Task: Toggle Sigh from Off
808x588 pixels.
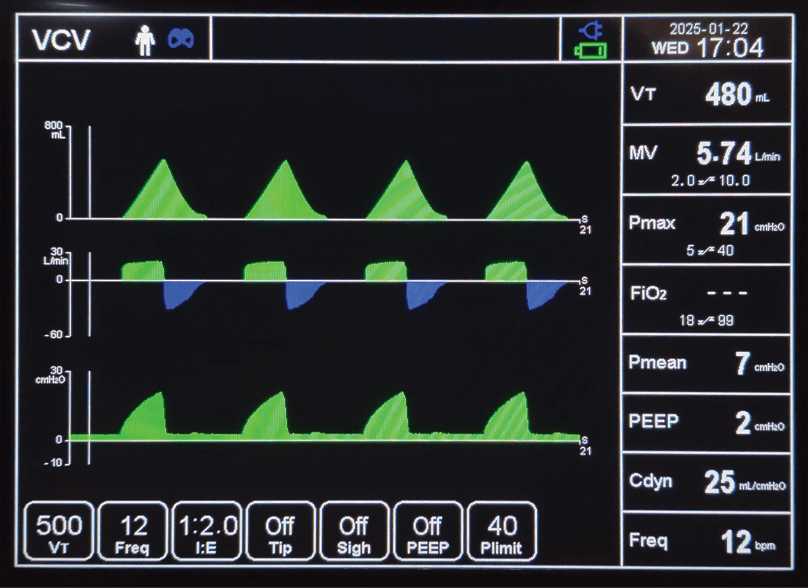Action: click(354, 529)
